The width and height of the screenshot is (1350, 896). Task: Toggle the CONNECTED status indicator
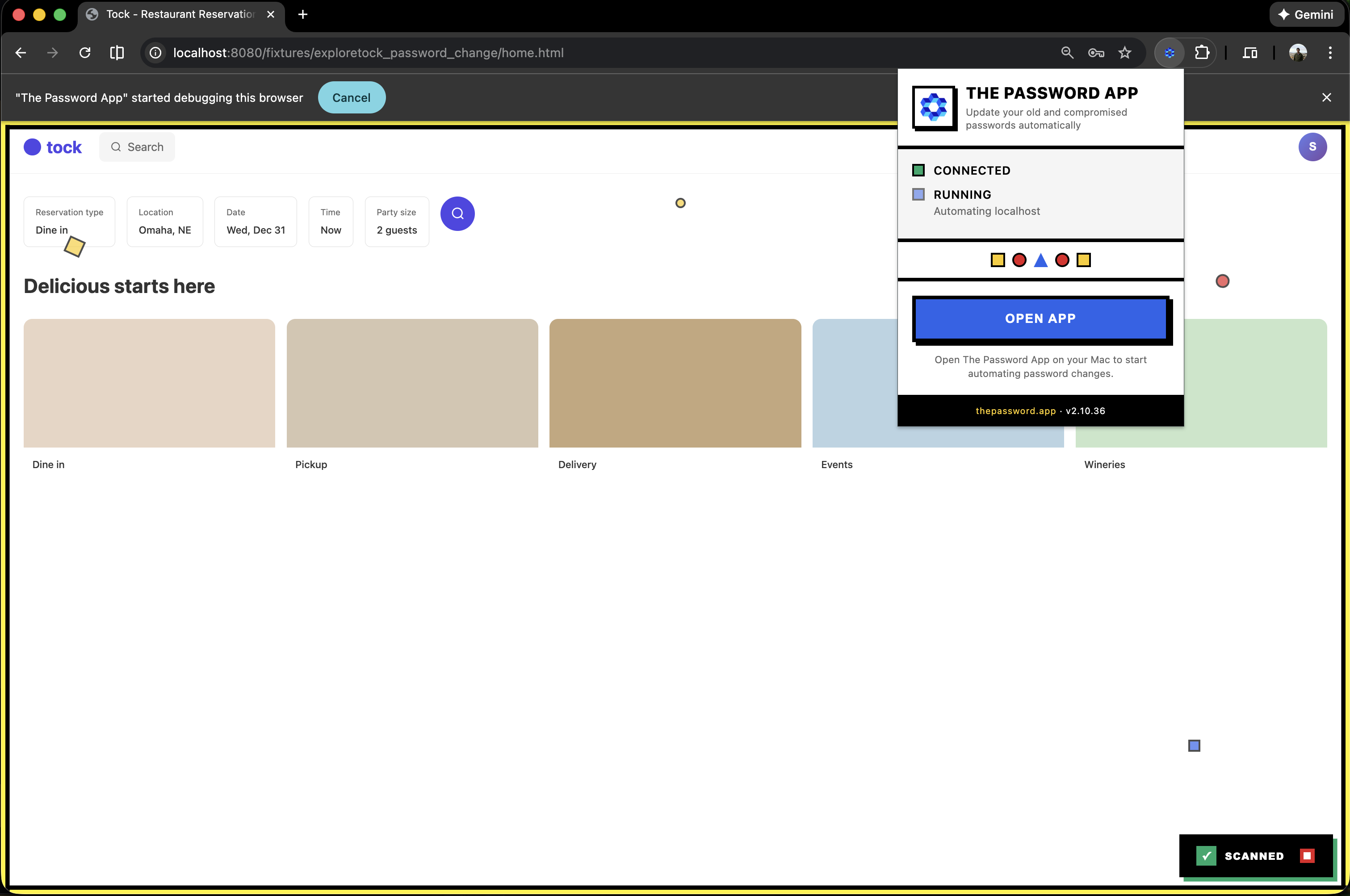pos(918,170)
